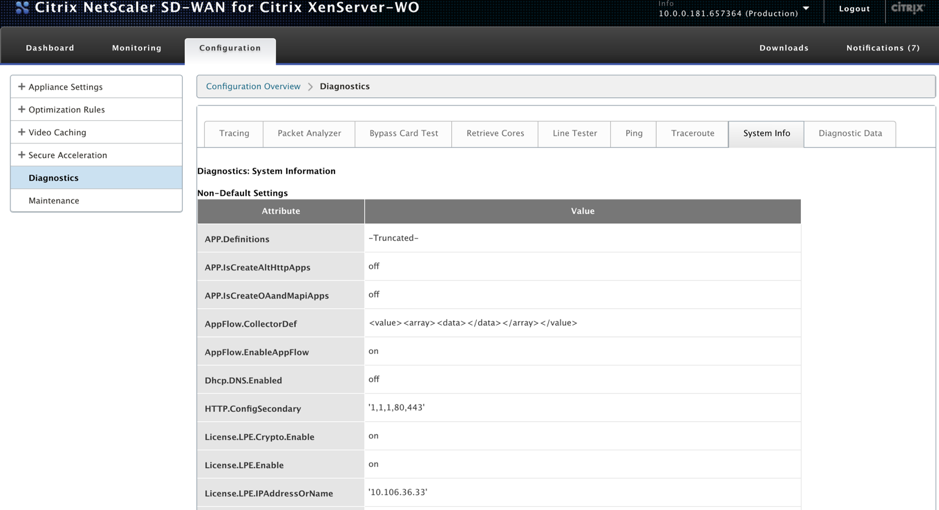Screen dimensions: 939x510
Task: Click the Attribute column header
Action: point(281,211)
